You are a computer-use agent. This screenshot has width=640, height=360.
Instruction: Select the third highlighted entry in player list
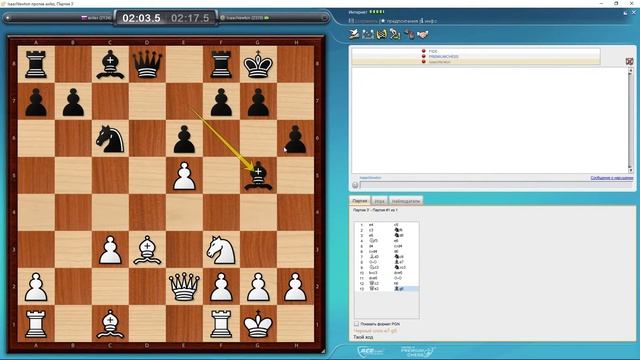[439, 62]
